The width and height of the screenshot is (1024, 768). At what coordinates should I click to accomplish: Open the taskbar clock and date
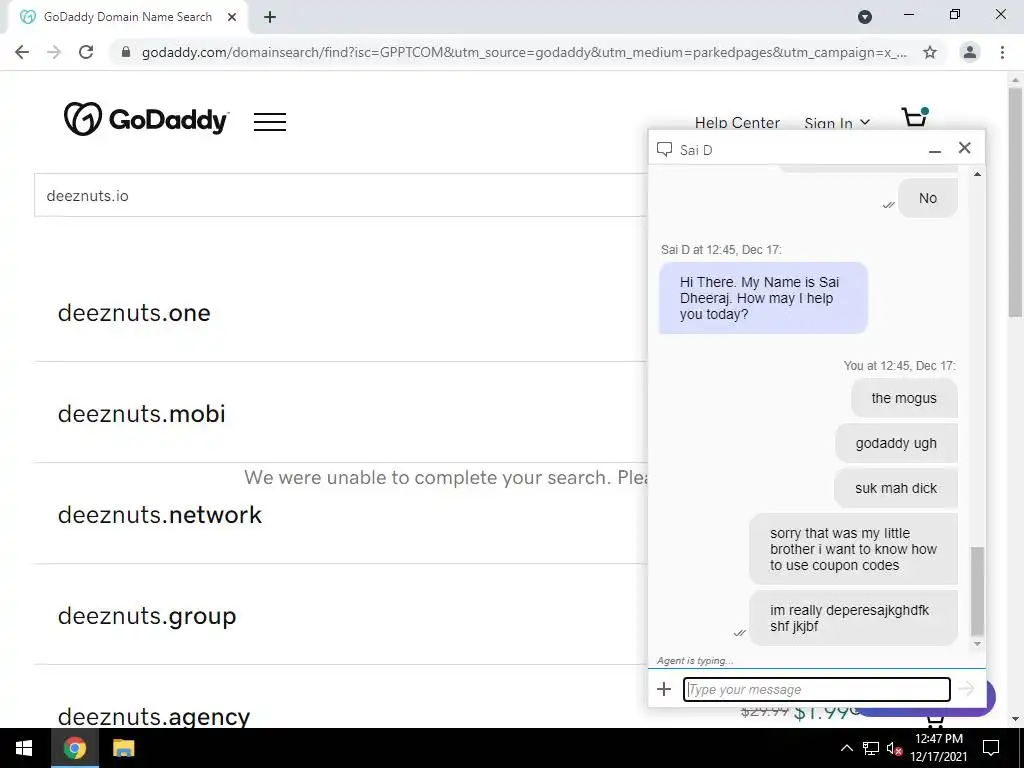(x=938, y=748)
